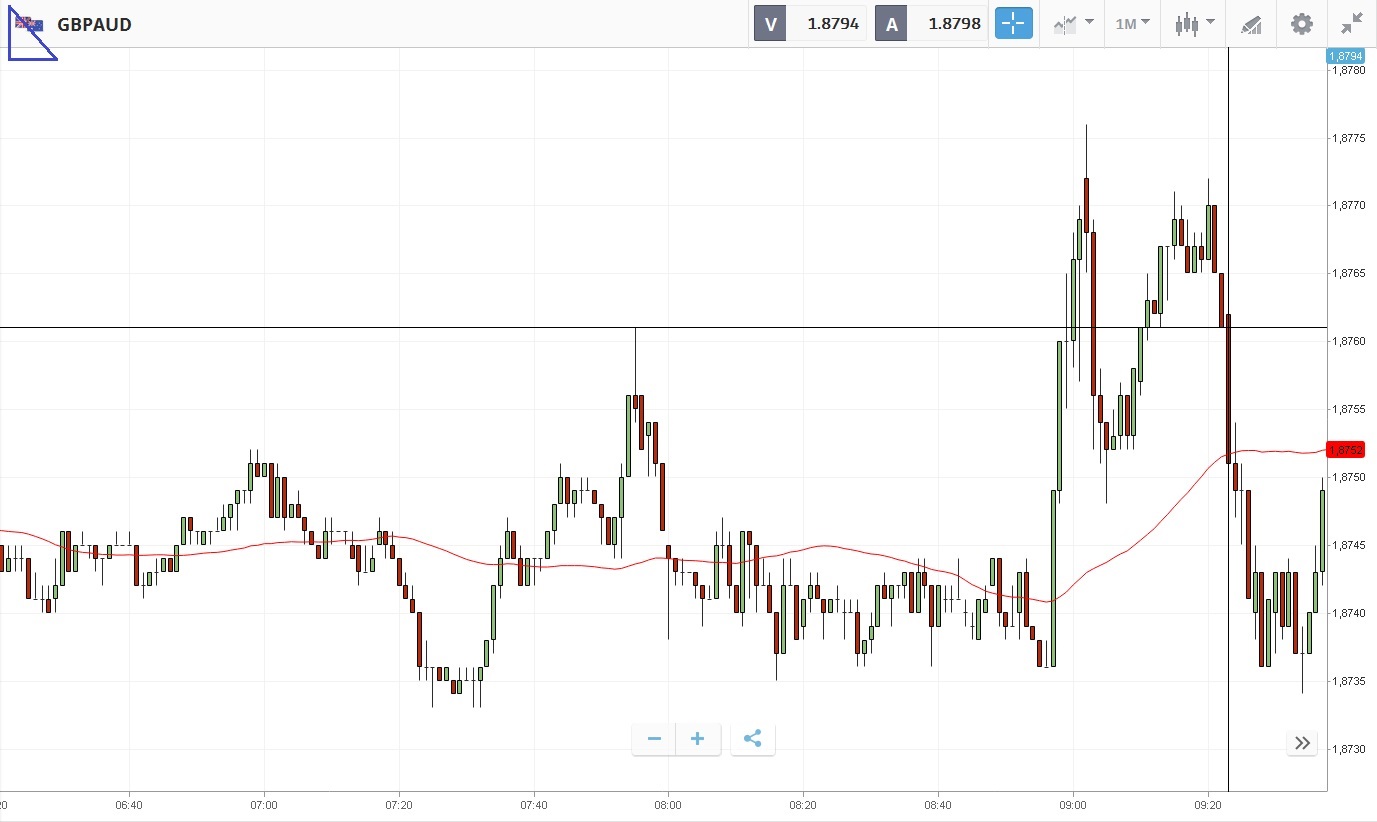1377x822 pixels.
Task: Click the 1,8775 price axis label
Action: pos(1349,138)
